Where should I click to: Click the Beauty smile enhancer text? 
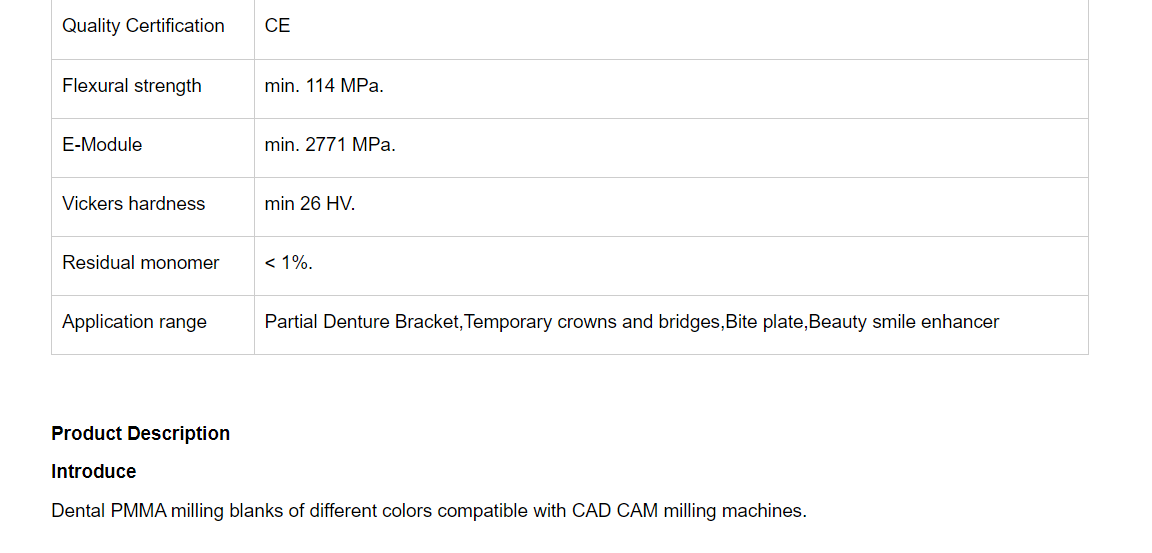(x=903, y=322)
